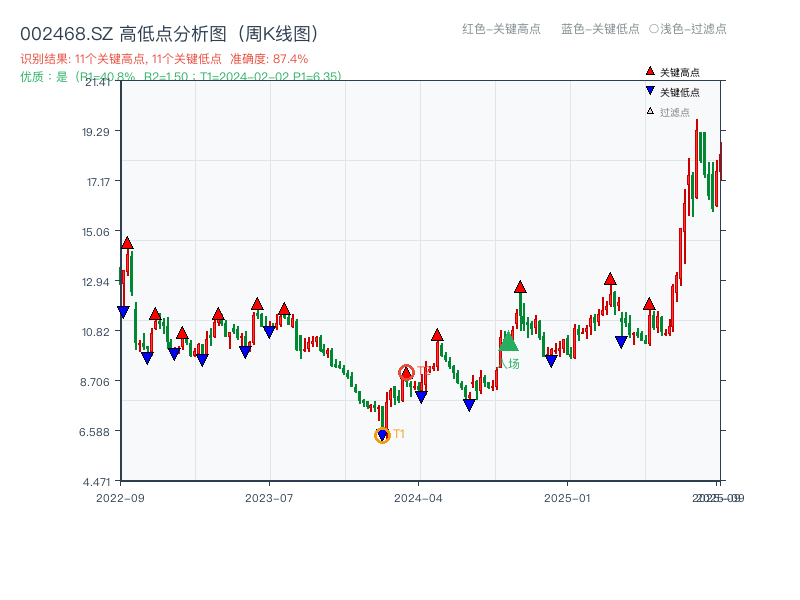Click the 10.82 price axis label

[96, 332]
